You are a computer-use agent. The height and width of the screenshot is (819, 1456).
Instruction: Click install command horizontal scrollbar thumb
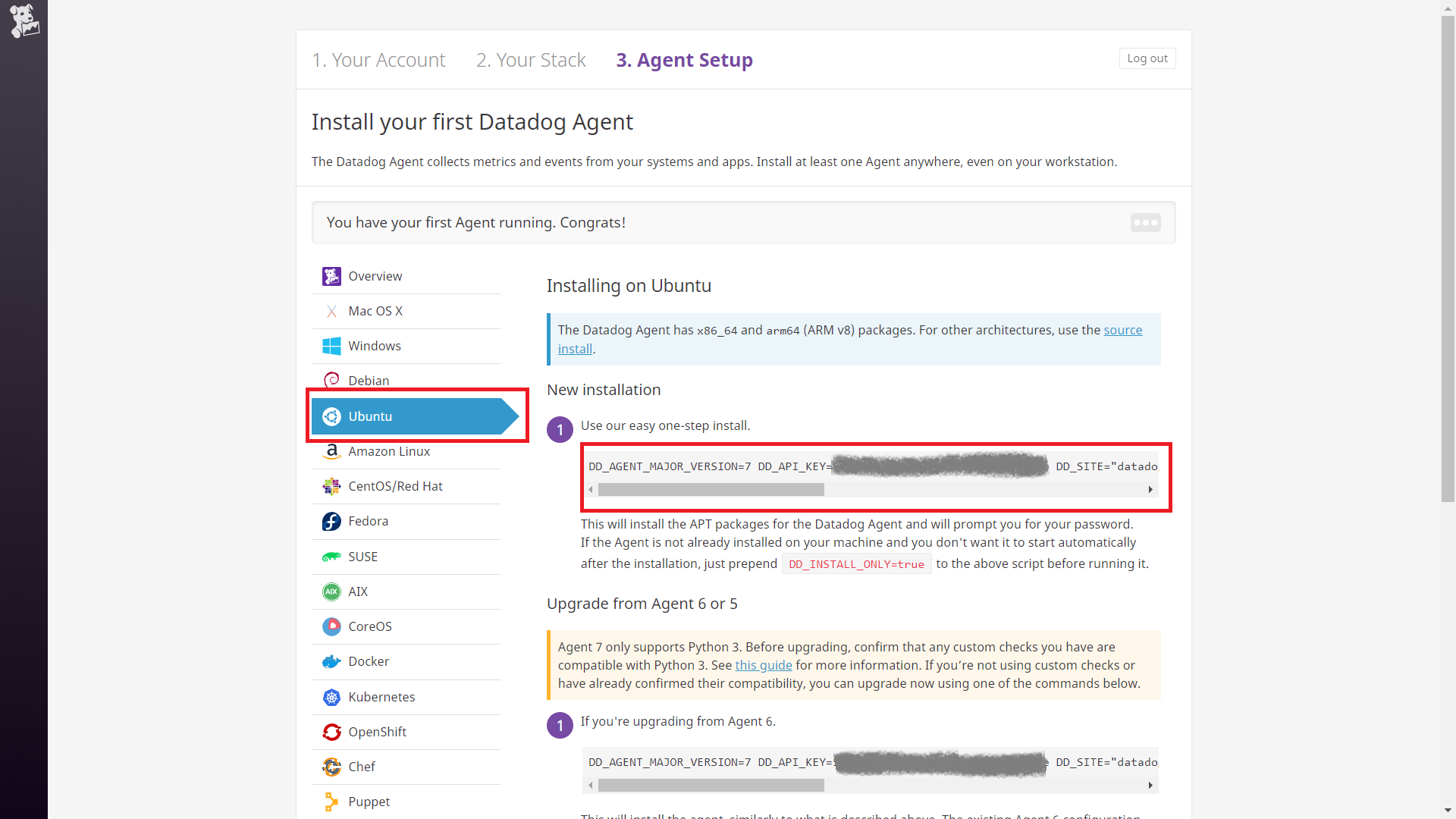[x=711, y=490]
